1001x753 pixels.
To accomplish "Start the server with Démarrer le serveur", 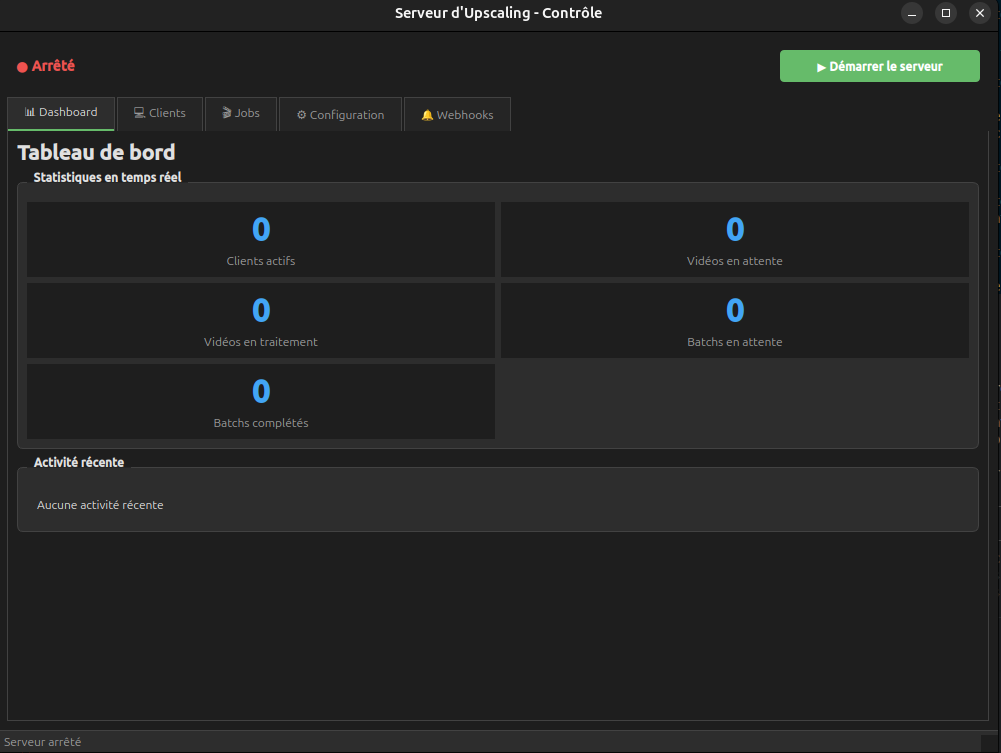I will (879, 64).
